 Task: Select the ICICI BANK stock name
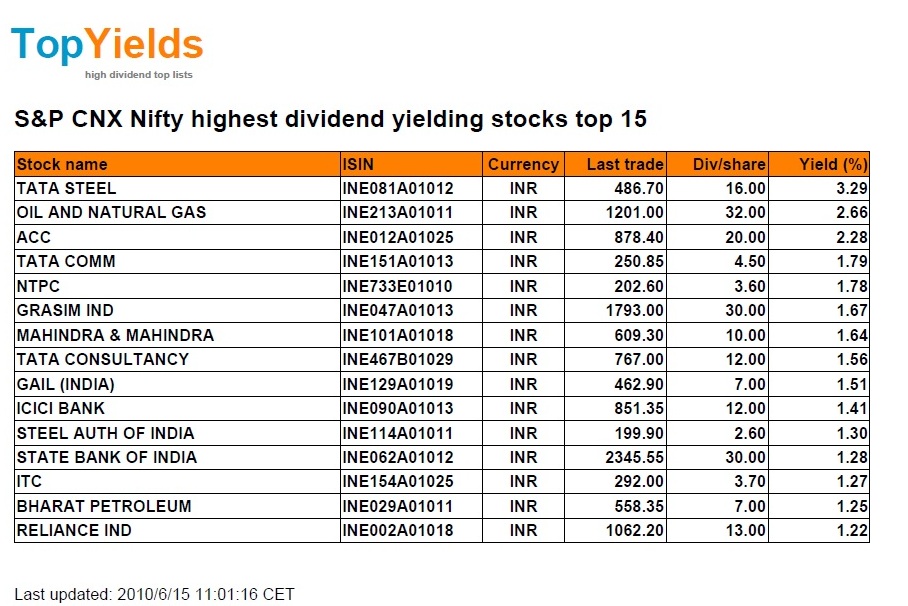(60, 408)
